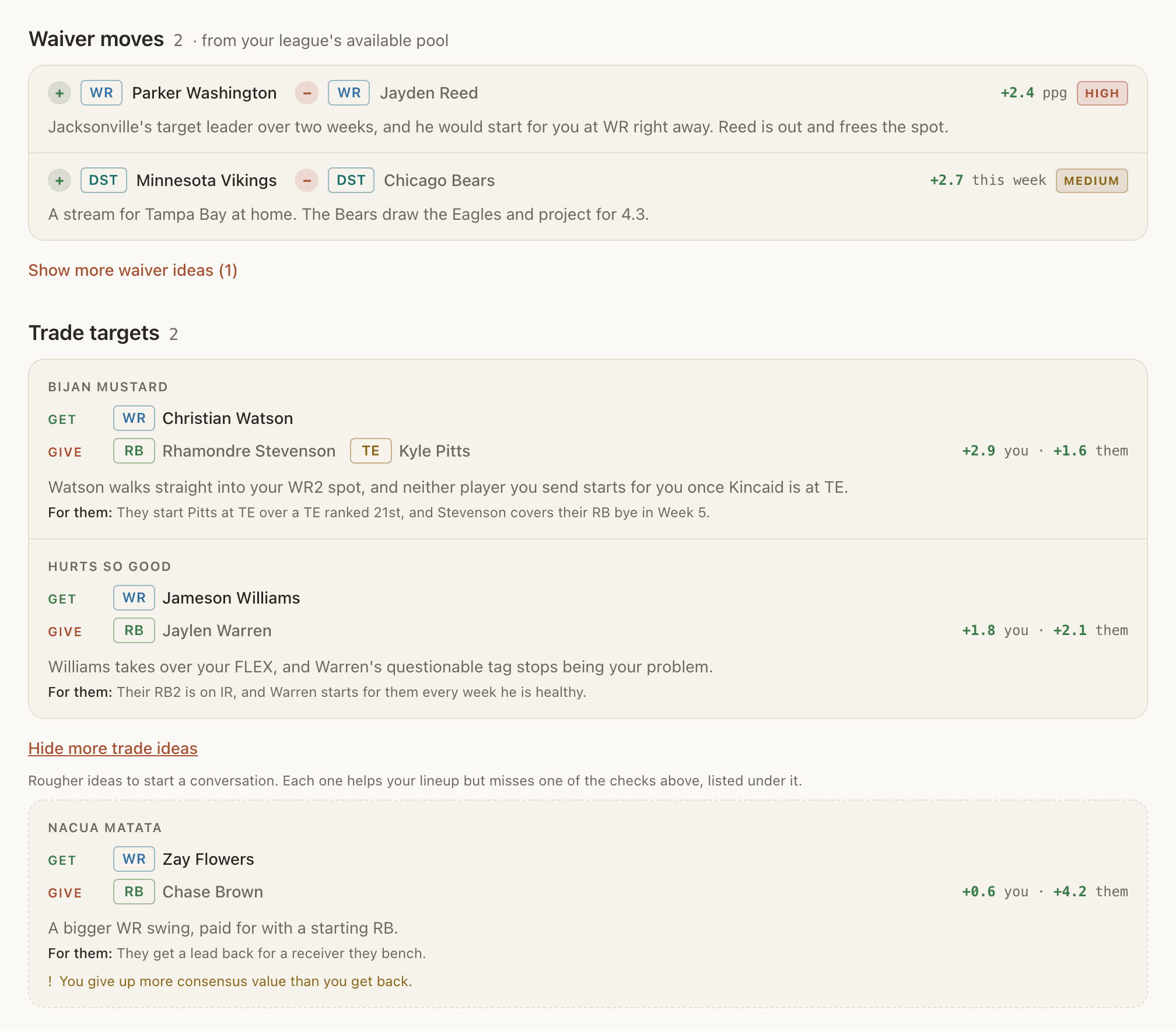Click the WR badge next to Jayden Reed
The height and width of the screenshot is (1031, 1176).
pyautogui.click(x=349, y=93)
